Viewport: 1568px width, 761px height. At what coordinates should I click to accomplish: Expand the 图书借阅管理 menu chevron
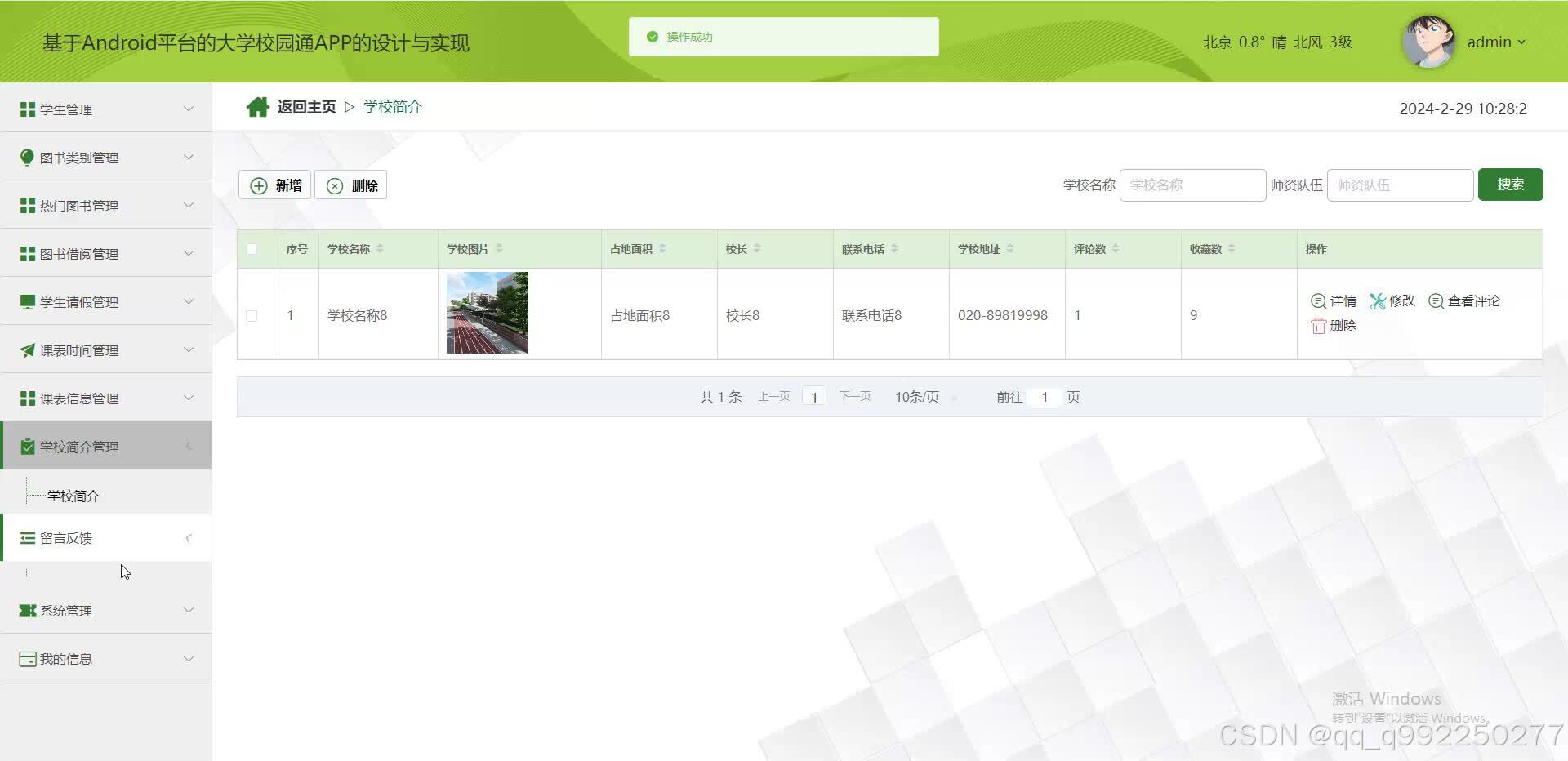[x=189, y=253]
